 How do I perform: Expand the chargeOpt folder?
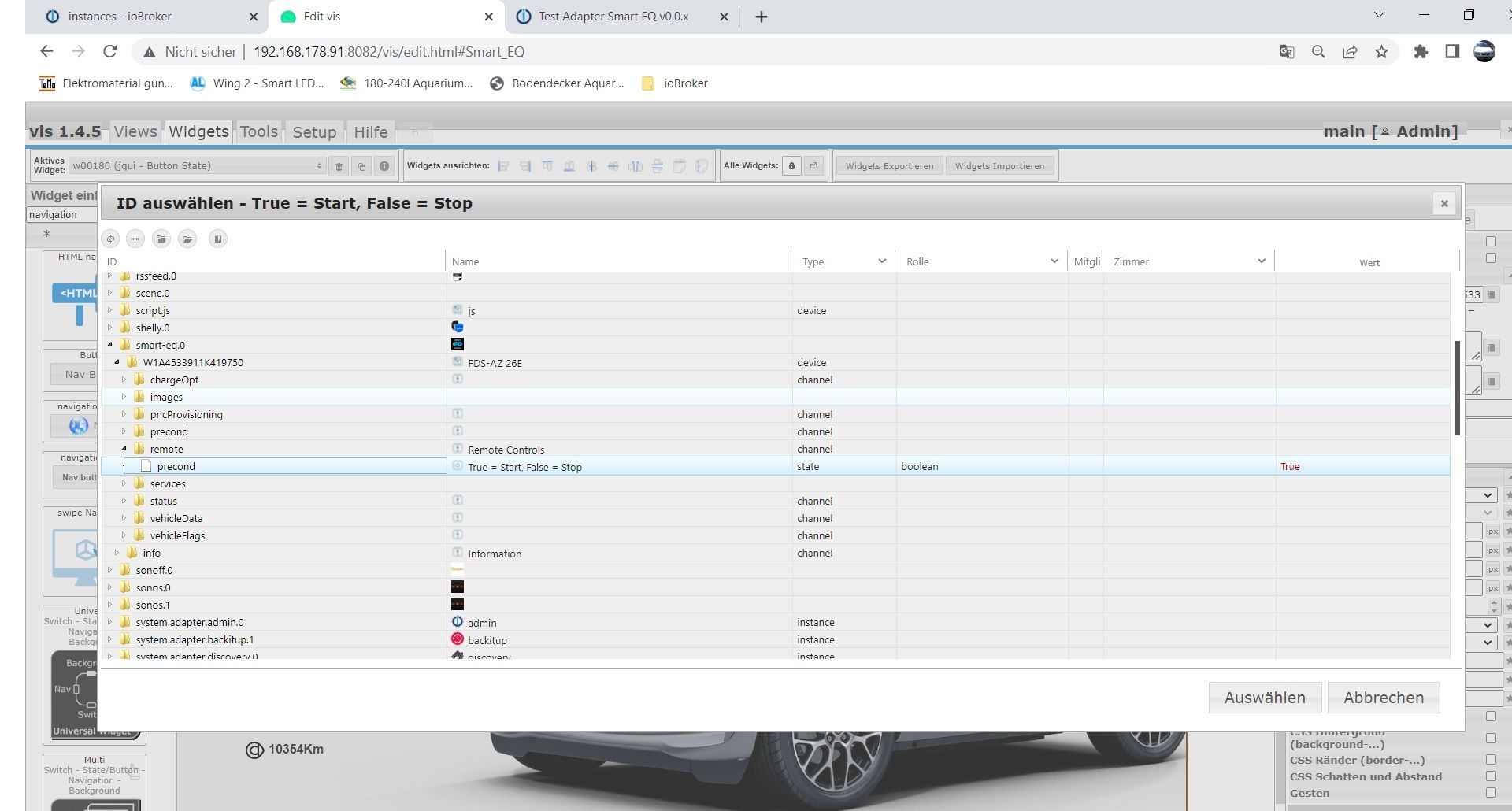coord(124,380)
